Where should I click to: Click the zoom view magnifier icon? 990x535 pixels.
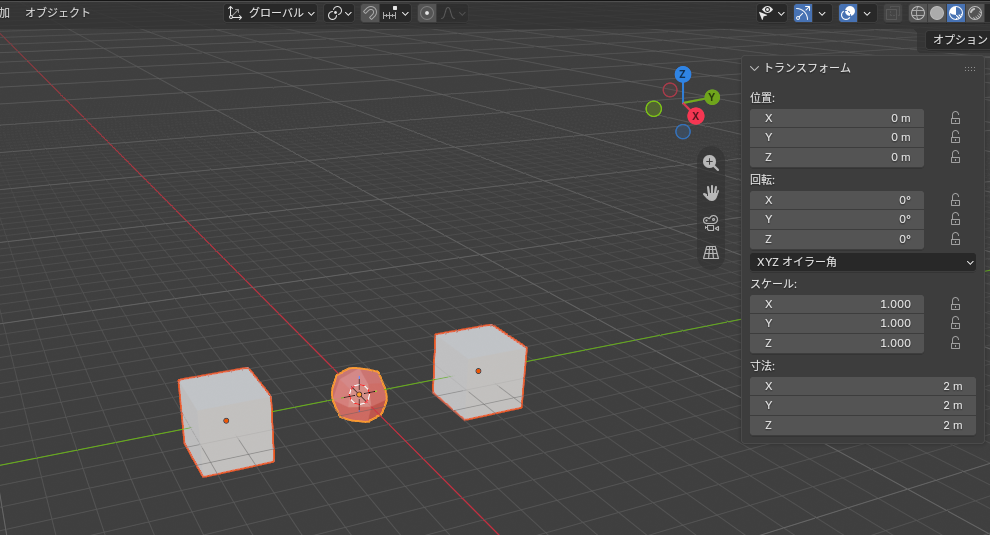tap(711, 163)
